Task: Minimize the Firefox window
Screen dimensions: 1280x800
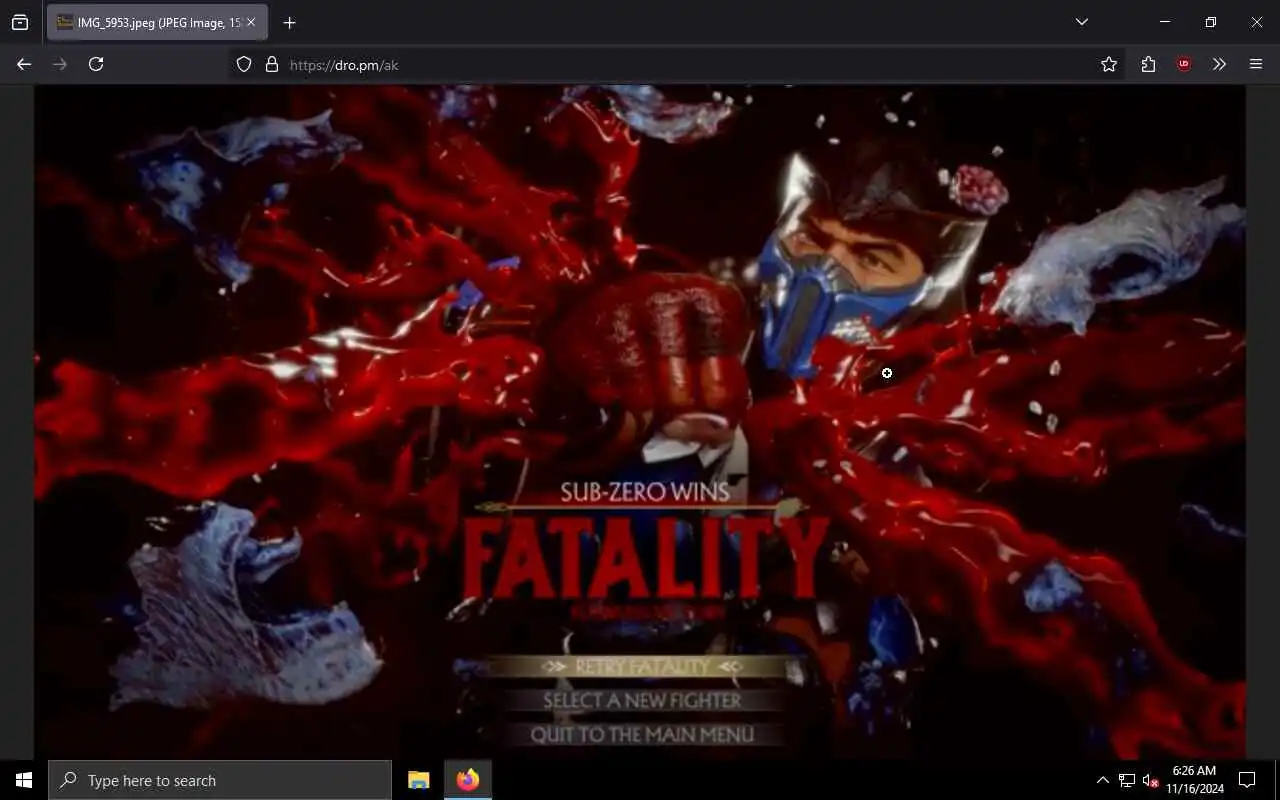Action: 1165,22
